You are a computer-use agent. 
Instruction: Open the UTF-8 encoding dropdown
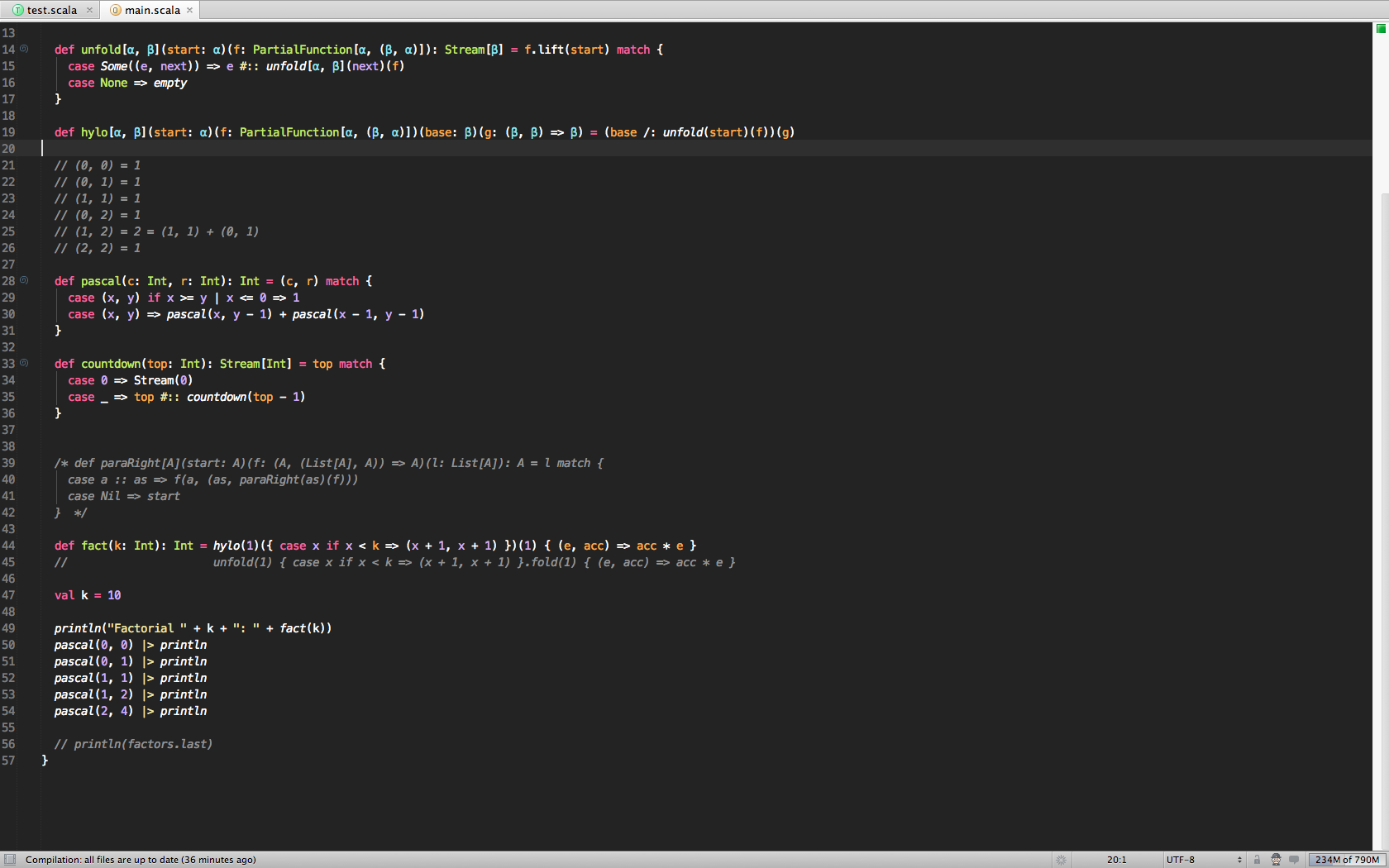click(1204, 860)
